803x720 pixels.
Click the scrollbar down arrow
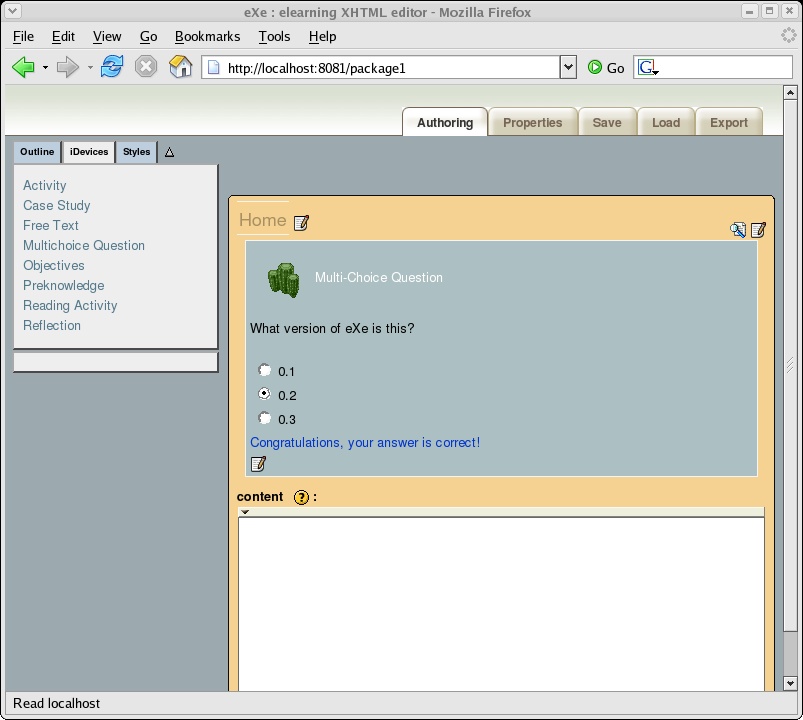coord(790,683)
